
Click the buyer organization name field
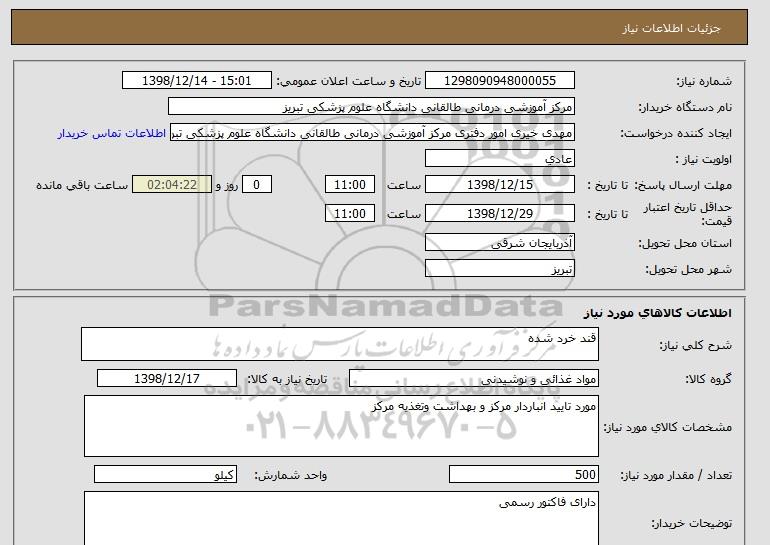tap(371, 107)
